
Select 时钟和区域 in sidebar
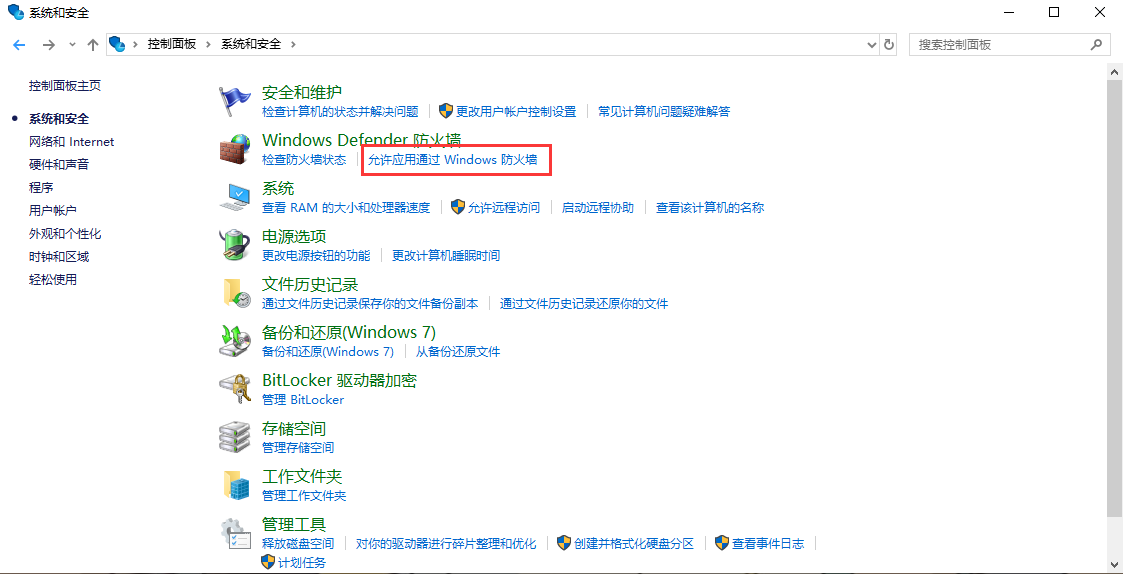point(59,257)
